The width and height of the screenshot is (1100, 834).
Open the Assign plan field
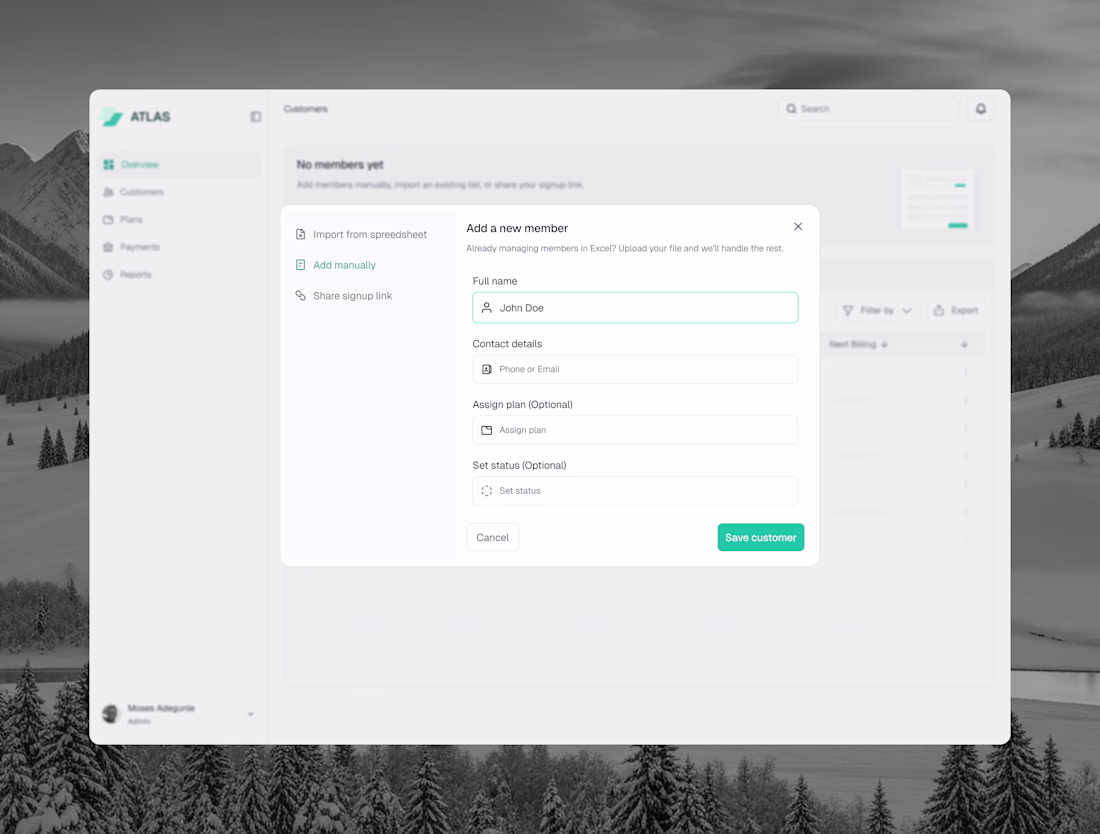click(635, 430)
